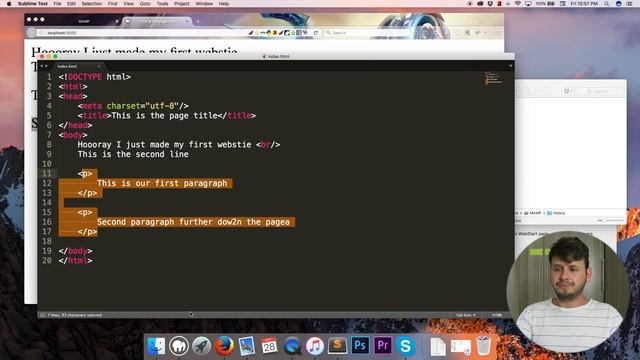640x360 pixels.
Task: Open Firefox from the Dock
Action: (x=224, y=346)
